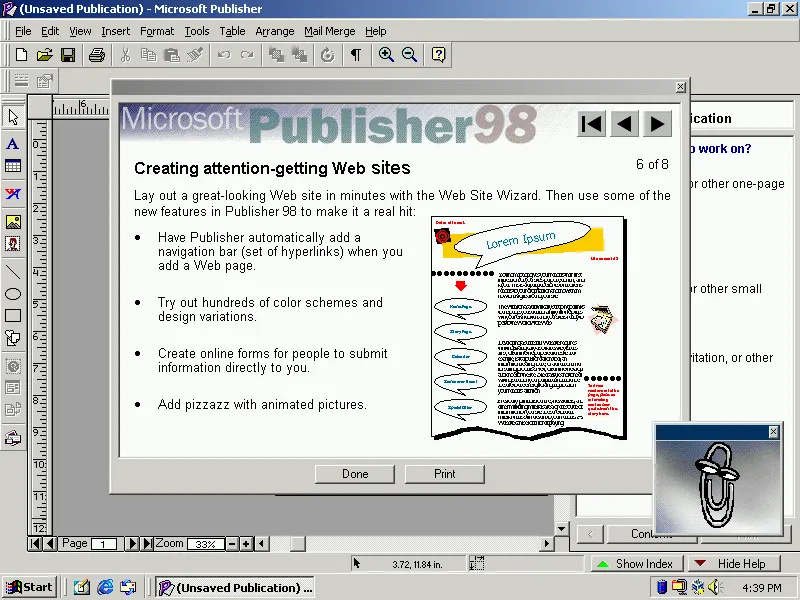Click the Print icon on the toolbar
This screenshot has height=600, width=800.
click(96, 55)
